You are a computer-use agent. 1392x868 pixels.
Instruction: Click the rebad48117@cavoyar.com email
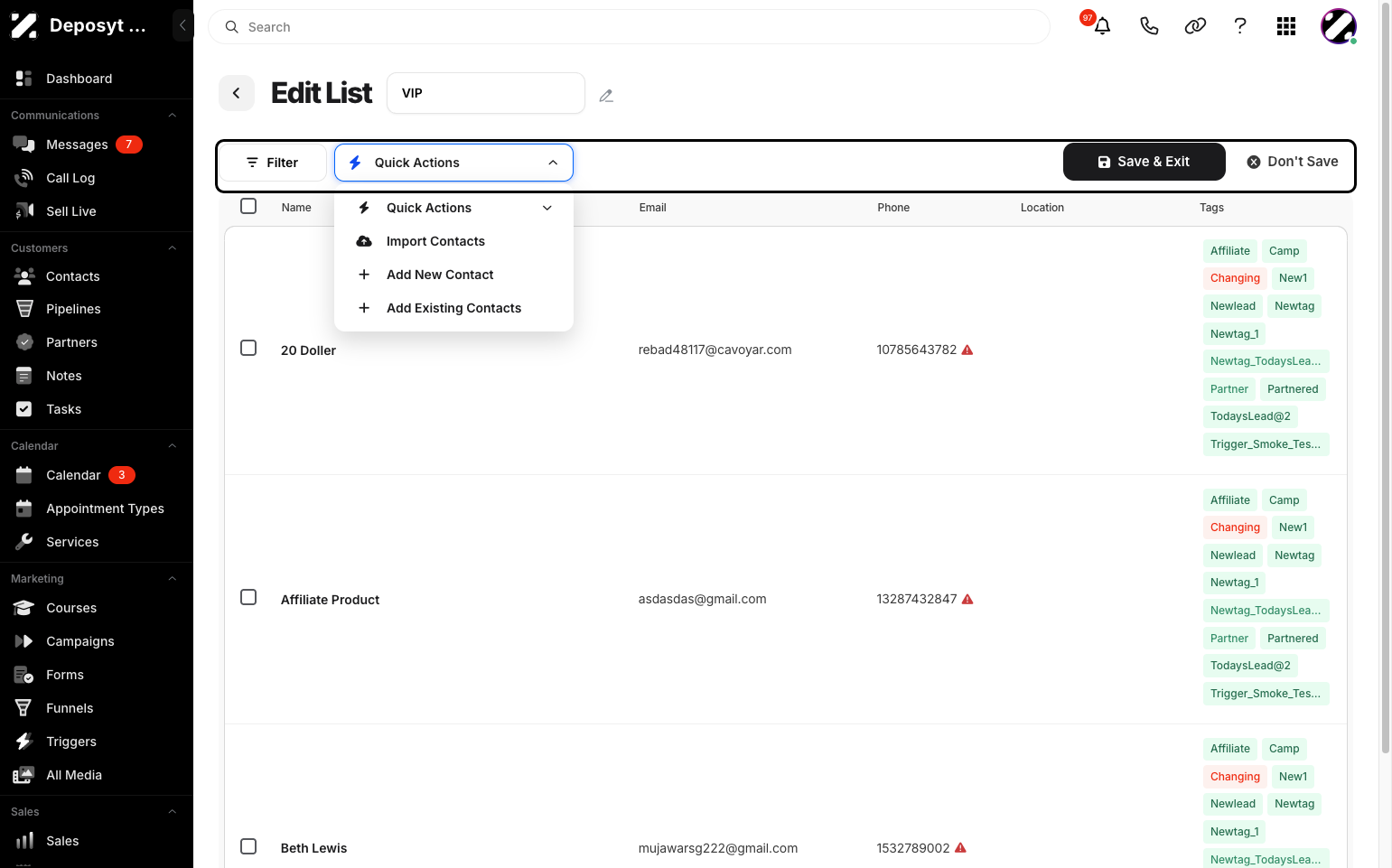[x=715, y=350]
